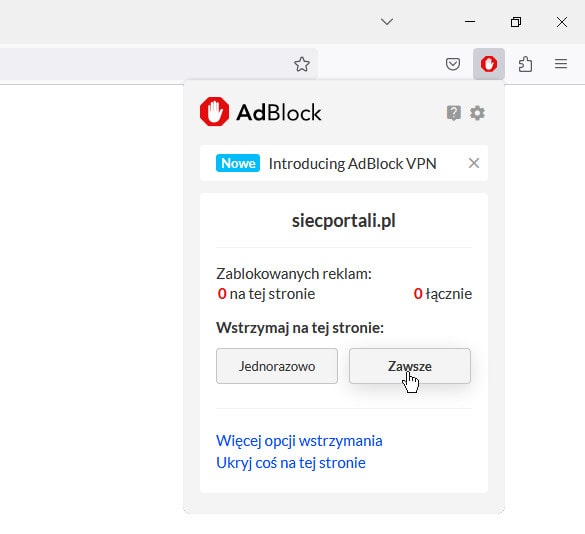The image size is (585, 534).
Task: Open the Introducing AdBlock VPN announcement
Action: click(352, 163)
